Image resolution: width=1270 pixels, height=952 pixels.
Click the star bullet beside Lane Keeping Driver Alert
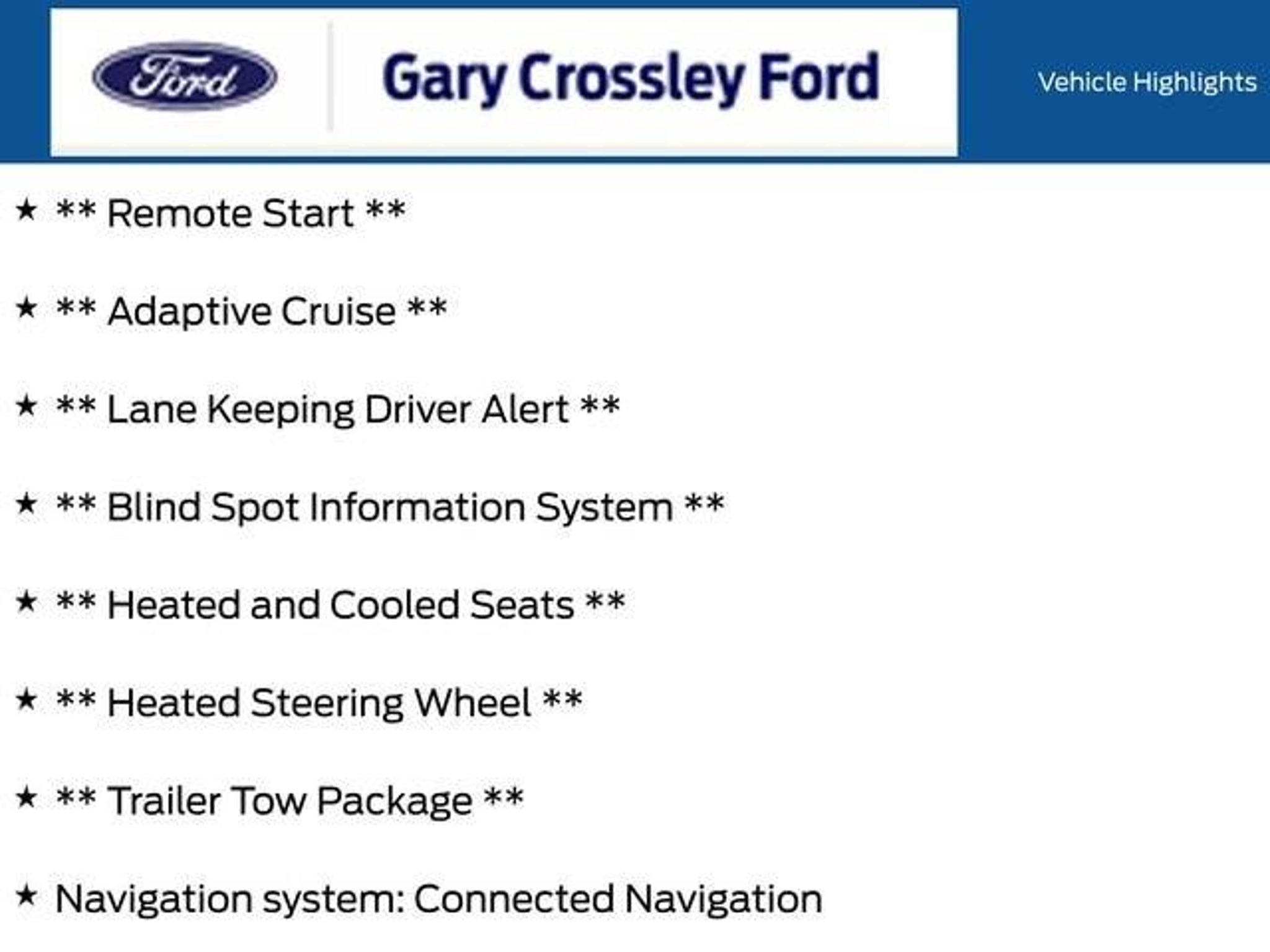point(26,406)
